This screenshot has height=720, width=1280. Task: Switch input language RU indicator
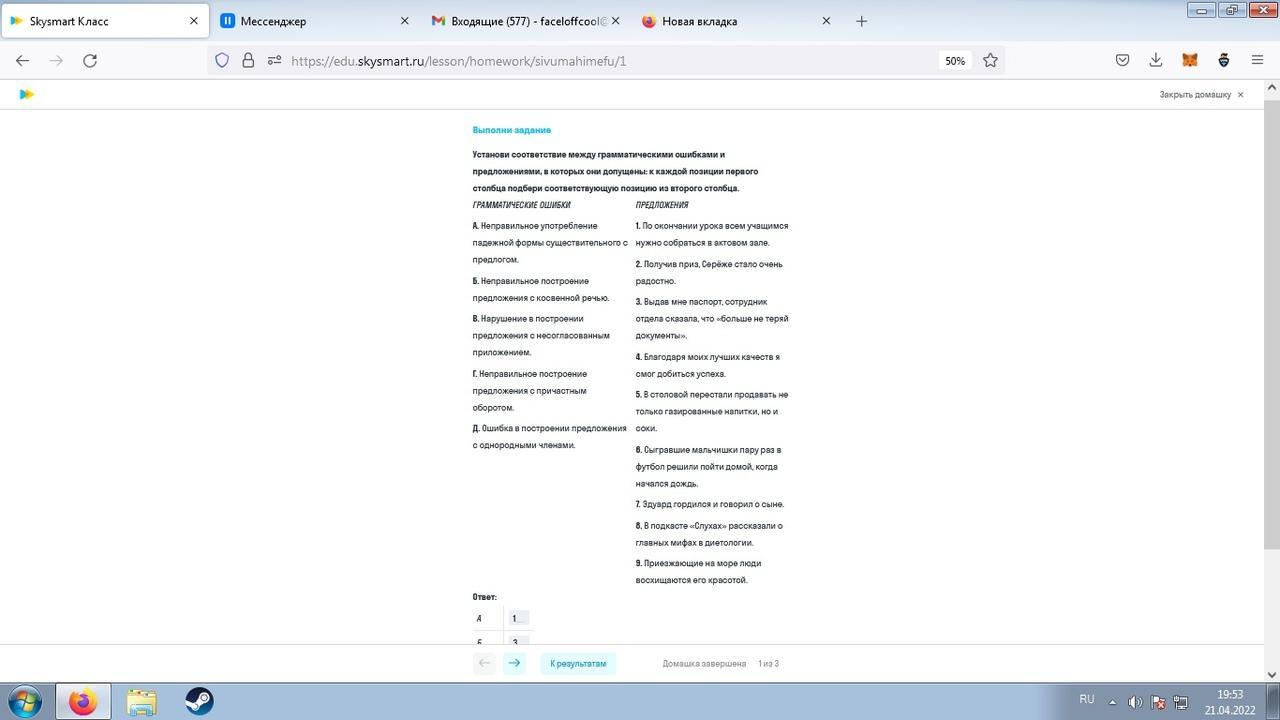click(x=1087, y=699)
